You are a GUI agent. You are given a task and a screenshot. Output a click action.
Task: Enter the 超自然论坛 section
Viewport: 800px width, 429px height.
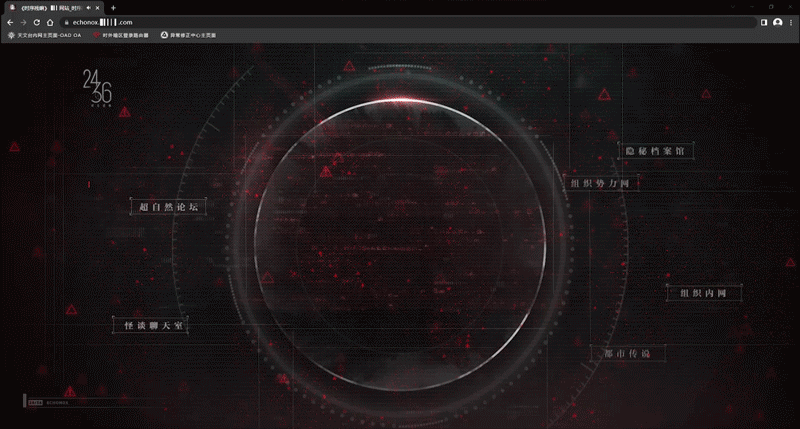pos(168,206)
